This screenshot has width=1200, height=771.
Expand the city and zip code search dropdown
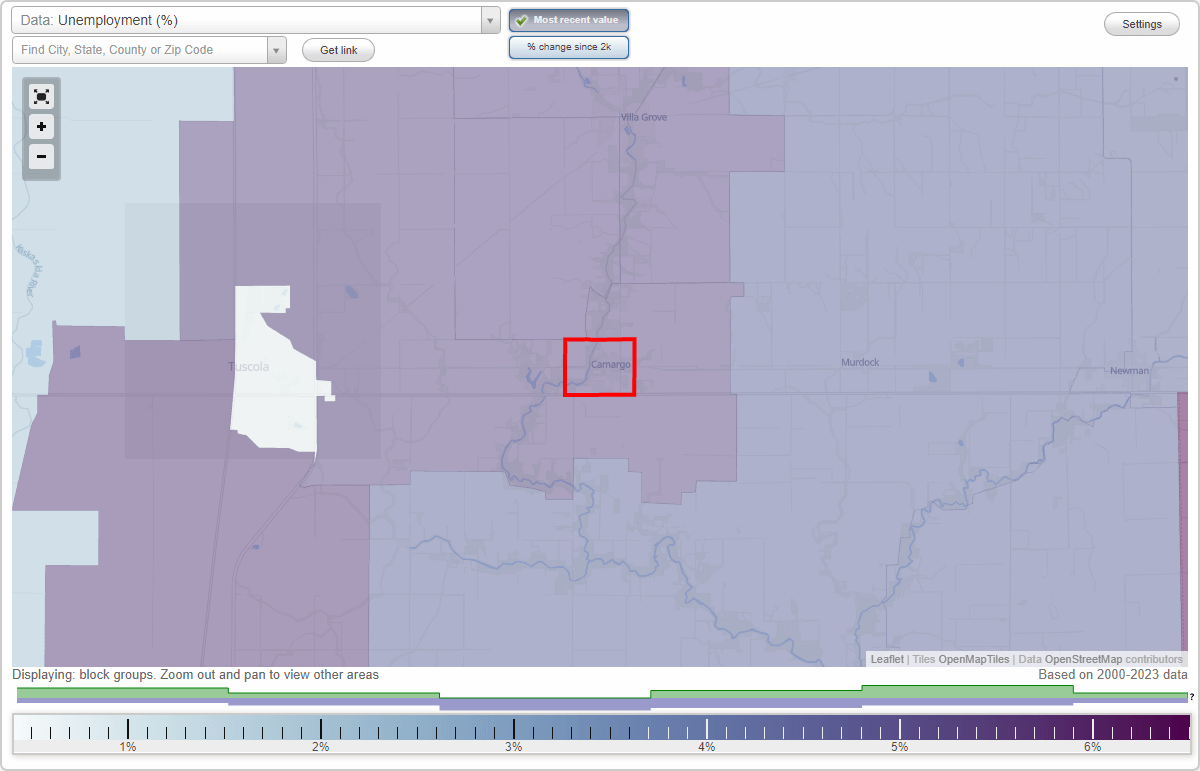277,48
